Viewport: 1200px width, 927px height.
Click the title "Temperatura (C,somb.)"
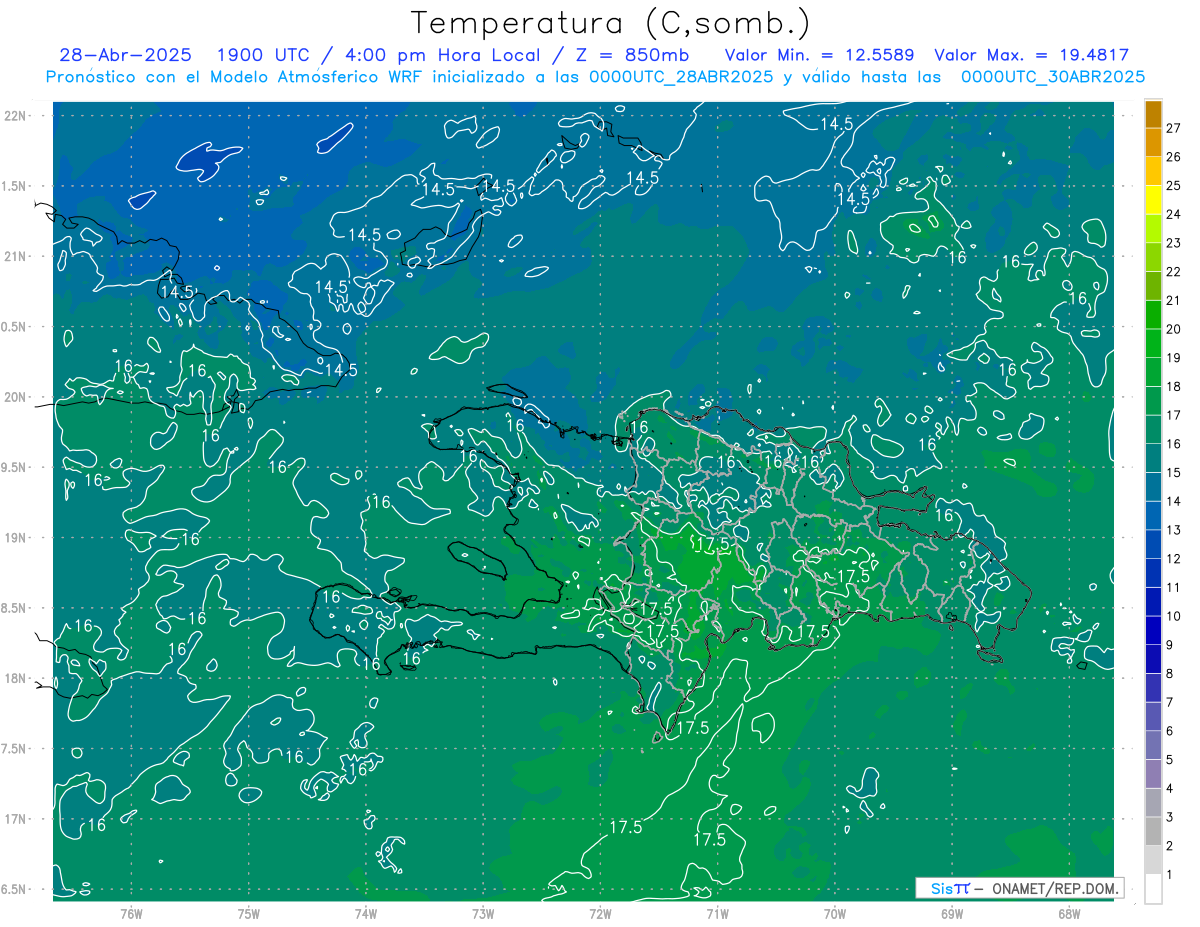[610, 23]
